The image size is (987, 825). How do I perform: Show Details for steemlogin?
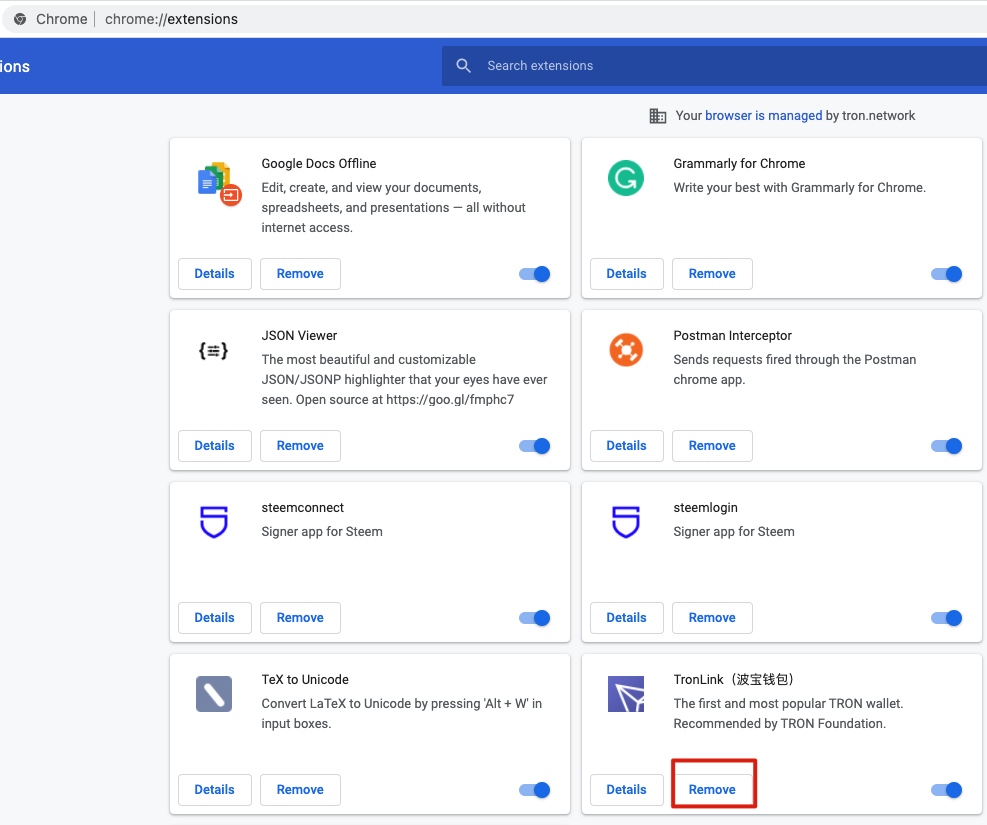[x=626, y=618]
